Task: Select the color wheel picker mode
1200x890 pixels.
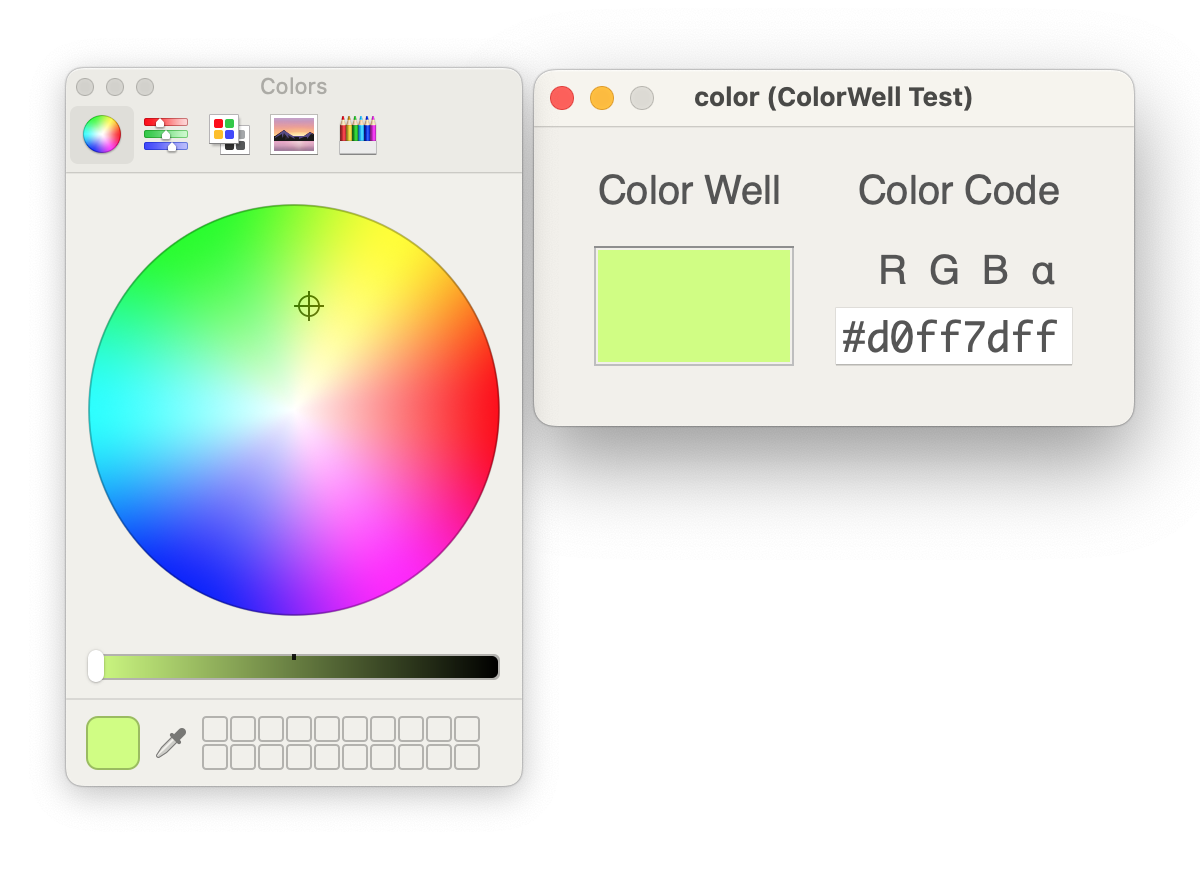Action: pyautogui.click(x=102, y=134)
